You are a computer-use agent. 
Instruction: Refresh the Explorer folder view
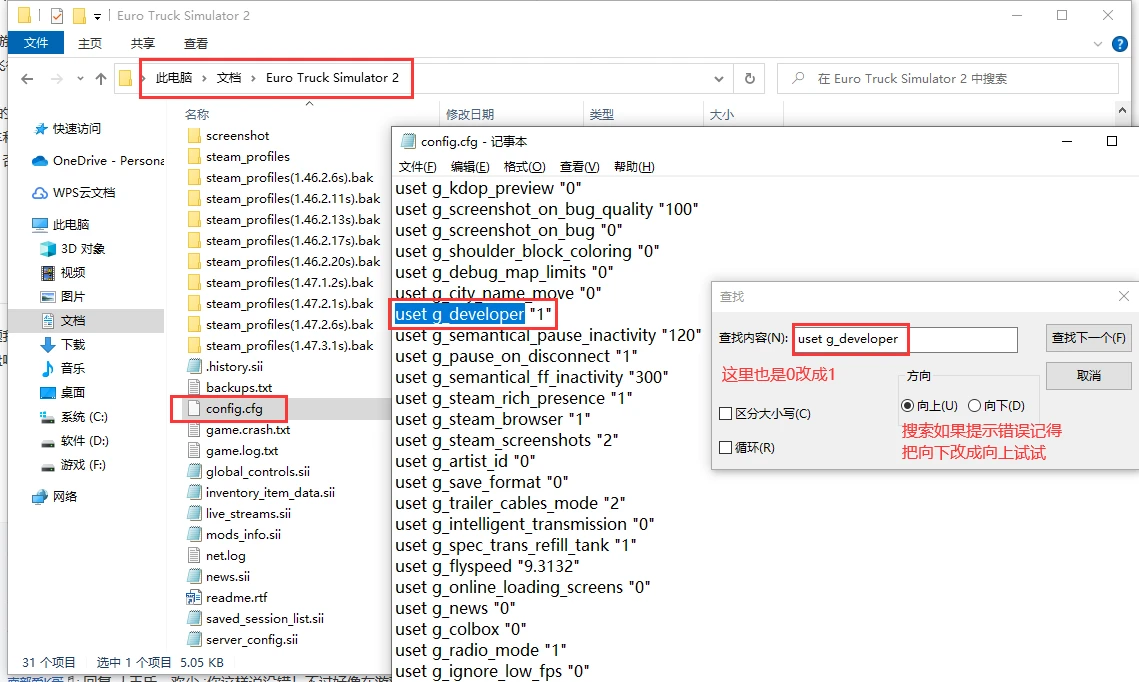[750, 78]
